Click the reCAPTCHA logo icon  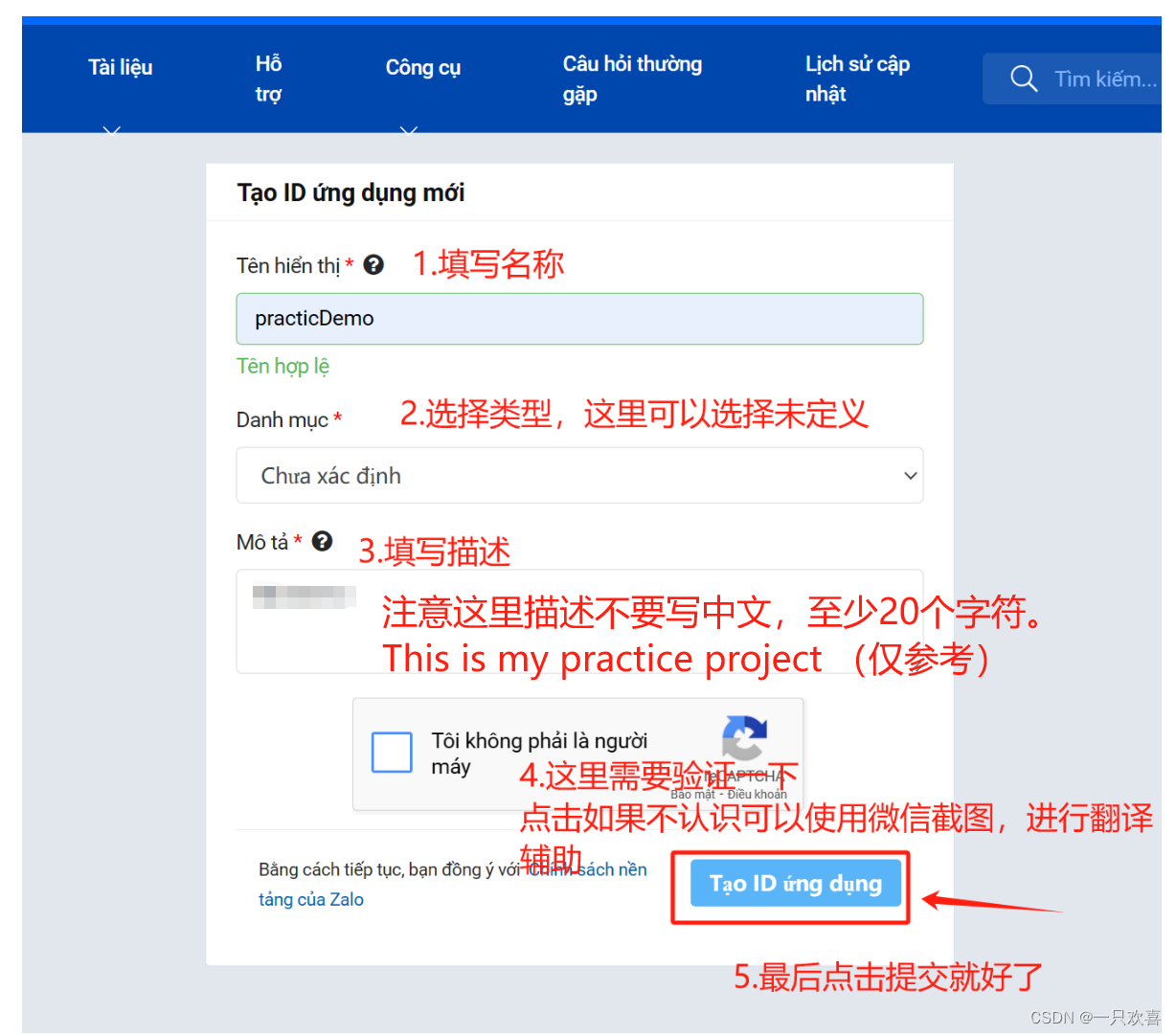click(x=744, y=738)
